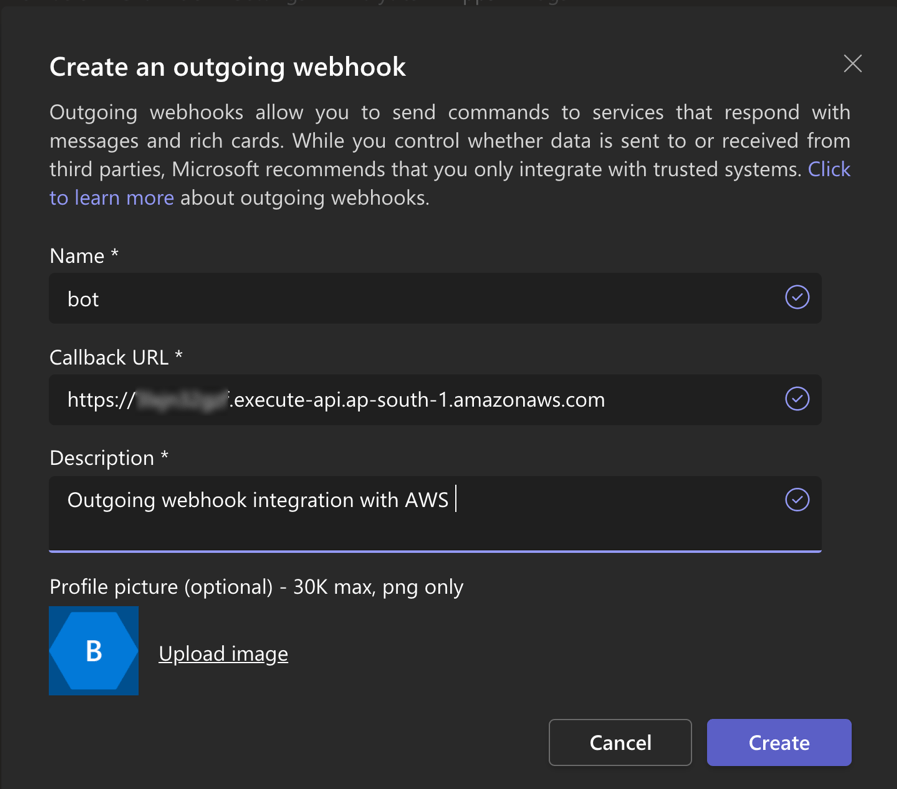
Task: Click the 'Name *' field label
Action: tap(84, 256)
